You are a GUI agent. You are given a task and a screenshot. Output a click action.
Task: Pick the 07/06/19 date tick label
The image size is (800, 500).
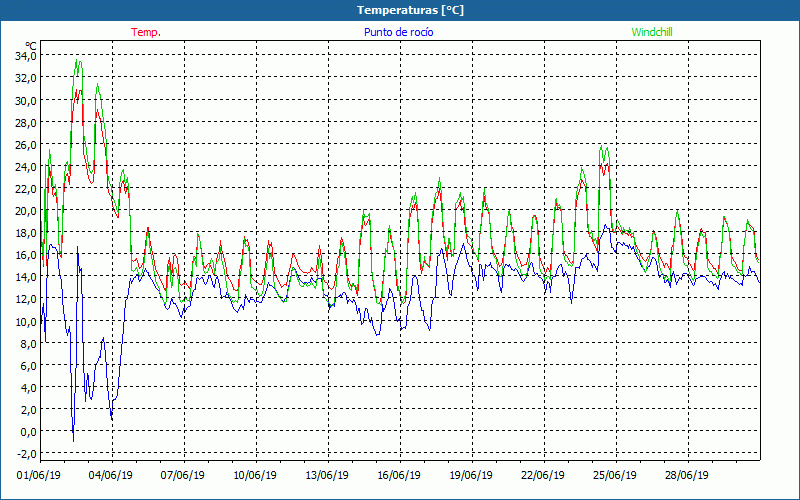coord(184,475)
